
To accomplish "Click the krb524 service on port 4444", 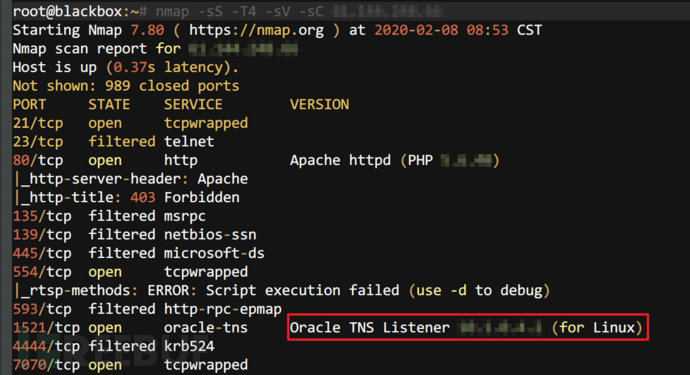I will coord(189,346).
